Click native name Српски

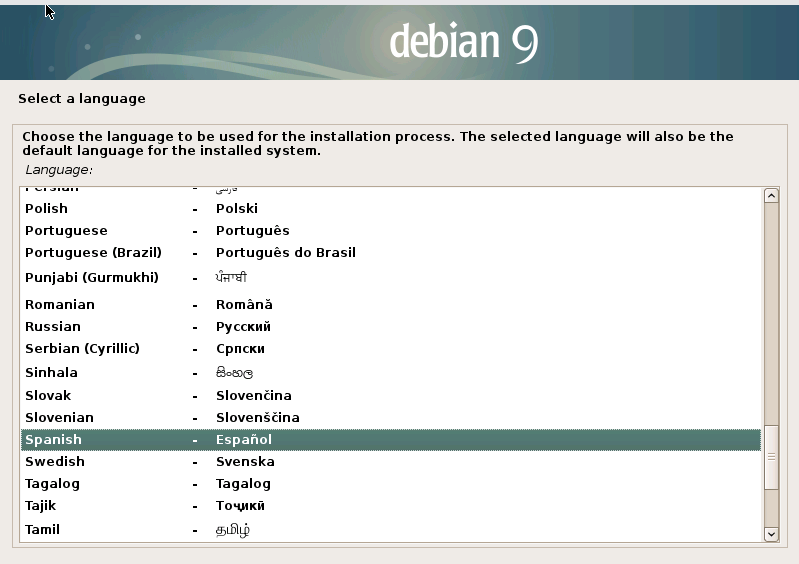coord(240,349)
